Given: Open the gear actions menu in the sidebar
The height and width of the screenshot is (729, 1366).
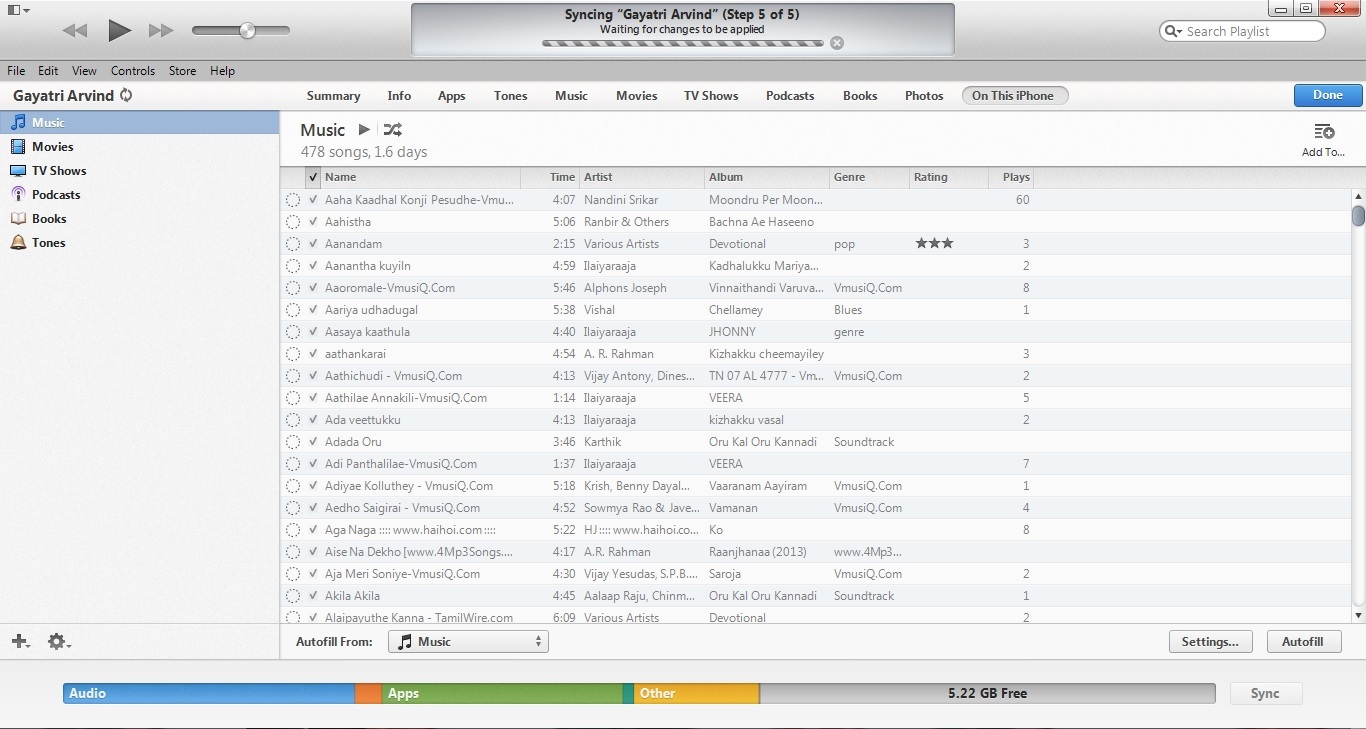Looking at the screenshot, I should pos(59,642).
